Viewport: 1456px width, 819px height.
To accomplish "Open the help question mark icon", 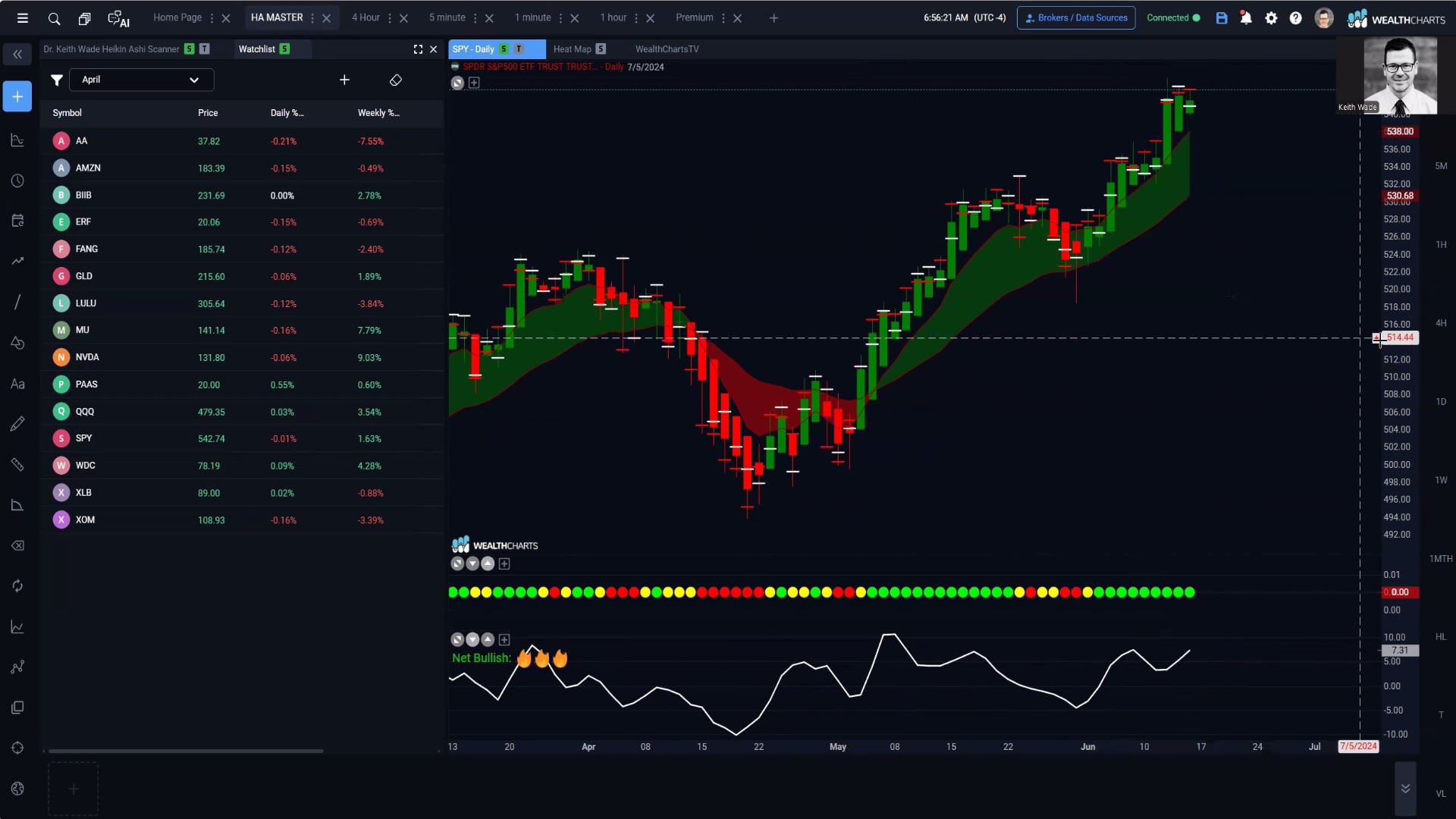I will coord(1296,18).
